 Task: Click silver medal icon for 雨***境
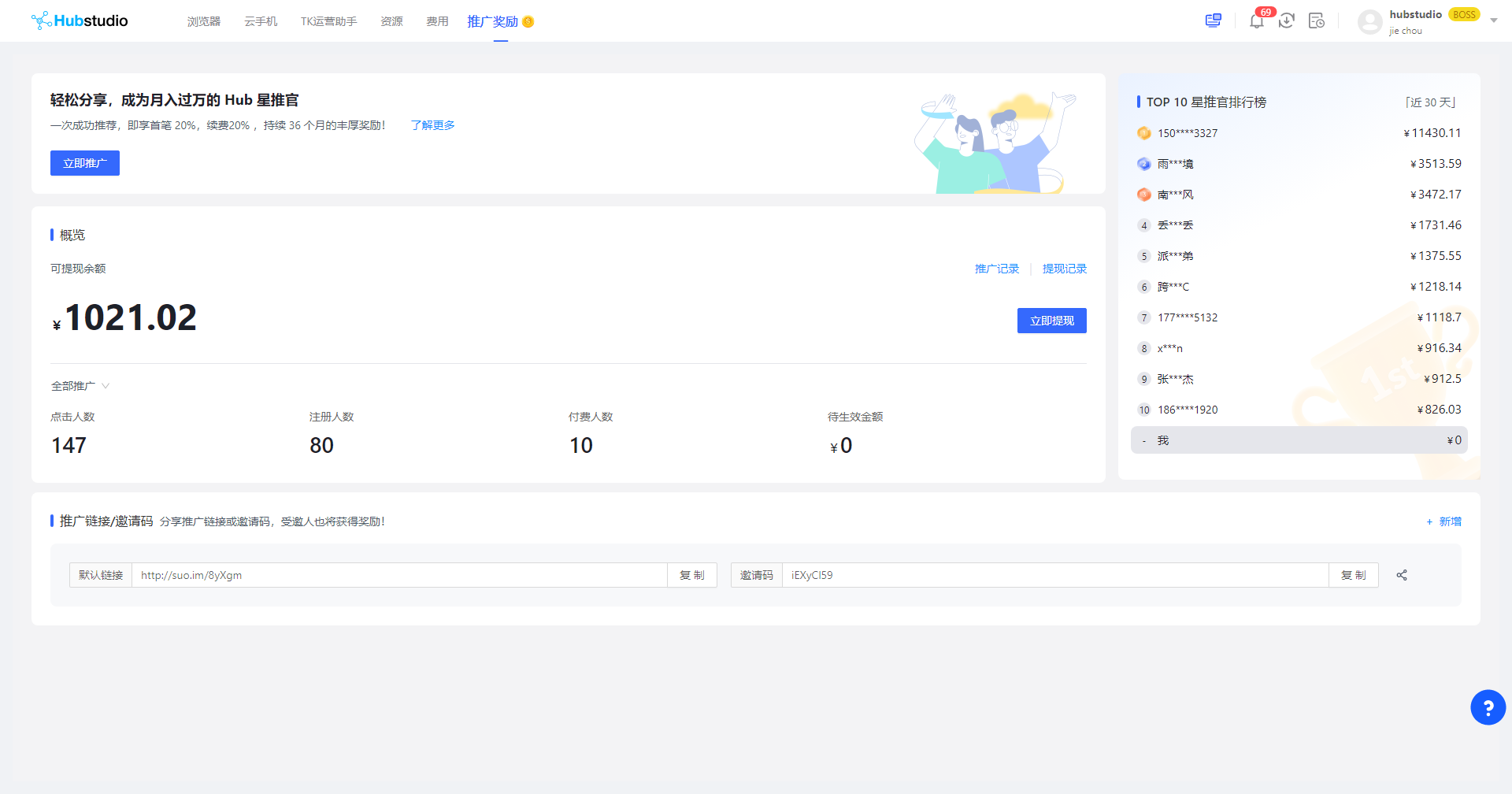(x=1144, y=164)
